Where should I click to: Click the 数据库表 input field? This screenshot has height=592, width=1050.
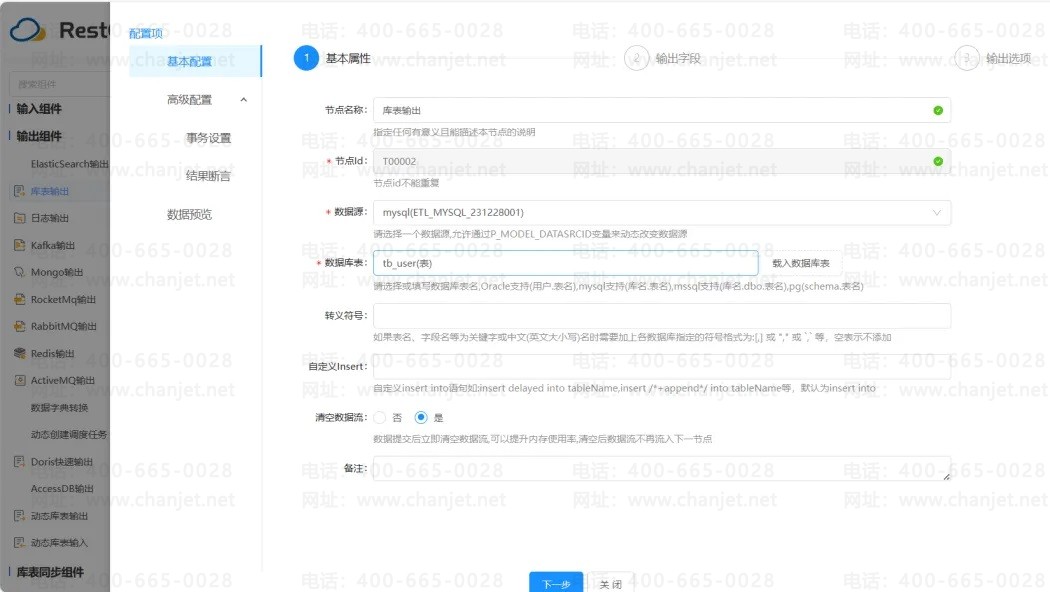565,263
